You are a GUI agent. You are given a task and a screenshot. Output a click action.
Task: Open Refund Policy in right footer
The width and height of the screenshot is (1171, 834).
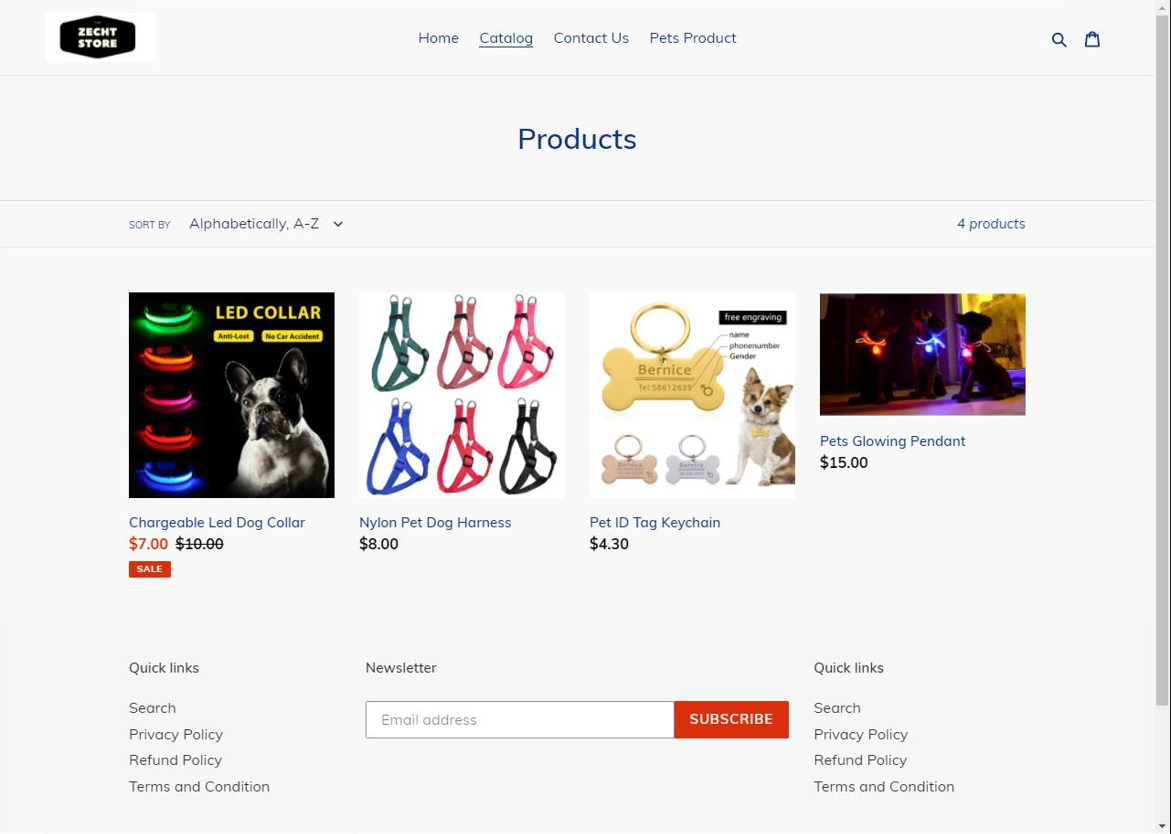click(860, 760)
